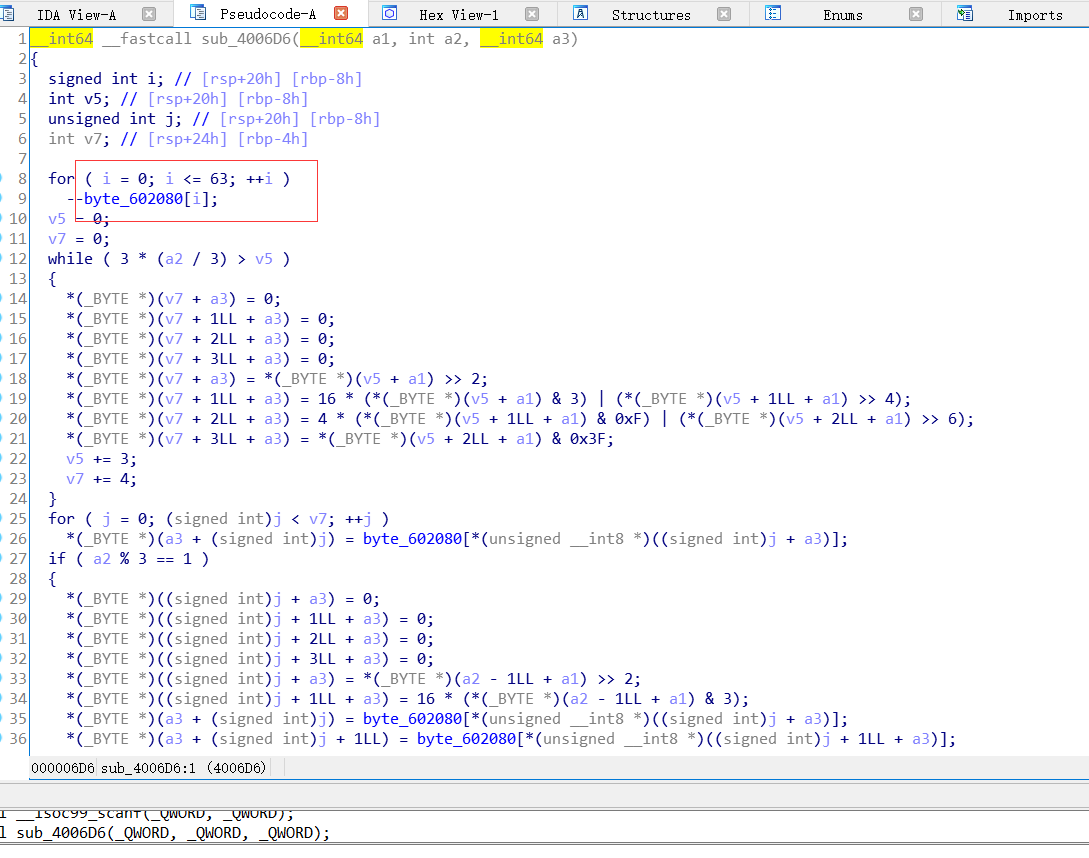This screenshot has height=858, width=1089.
Task: Click the Structures tab icon
Action: point(580,14)
